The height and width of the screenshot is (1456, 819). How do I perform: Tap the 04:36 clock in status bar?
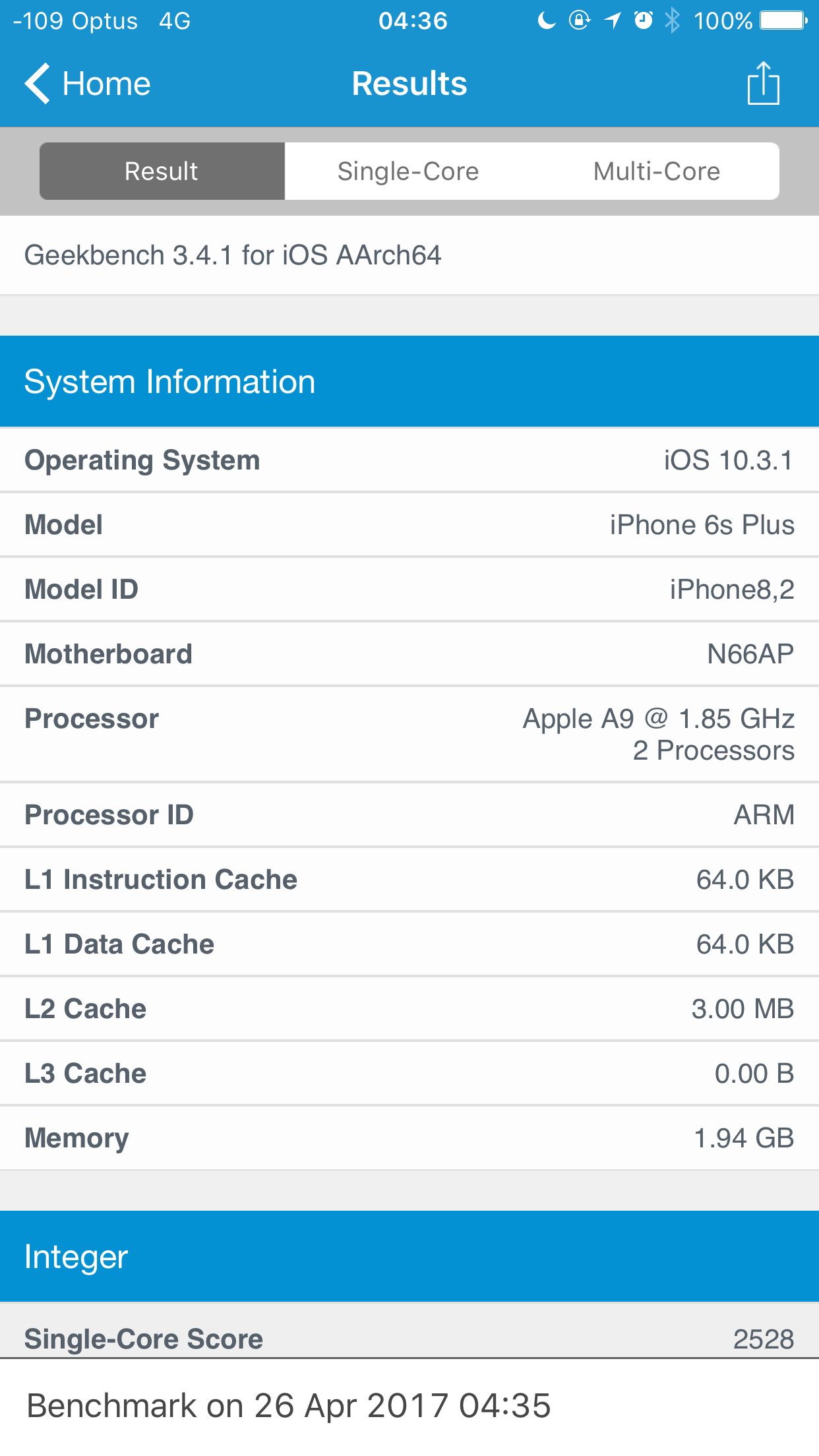413,20
